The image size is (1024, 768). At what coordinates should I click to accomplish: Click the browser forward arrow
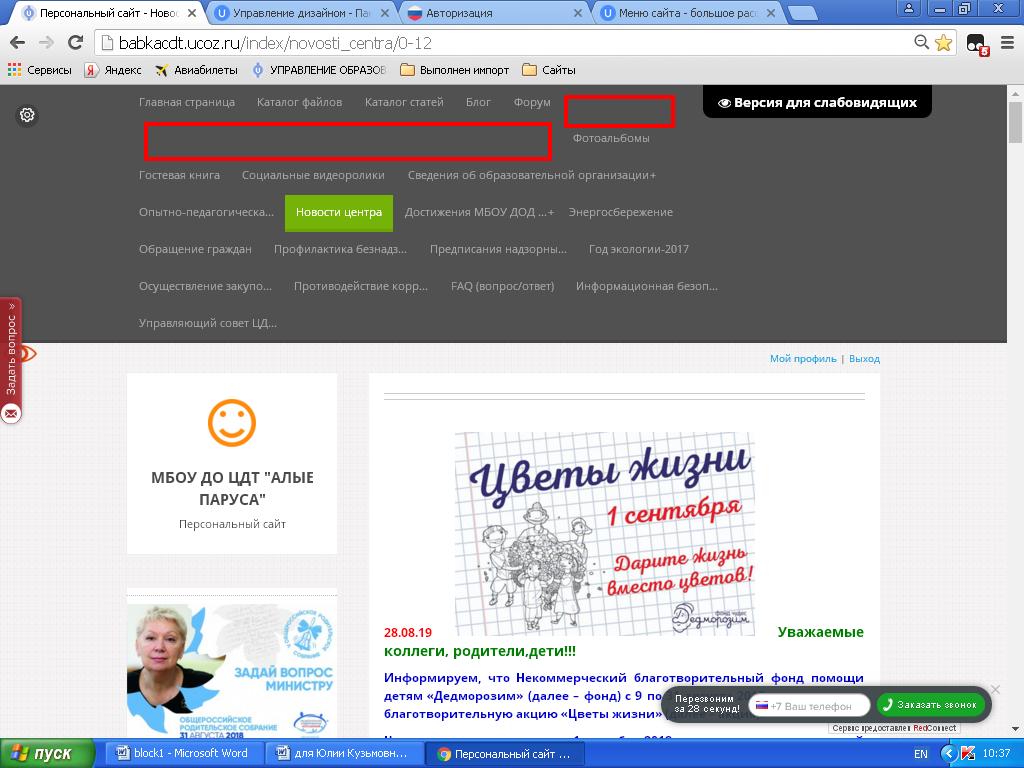[46, 43]
